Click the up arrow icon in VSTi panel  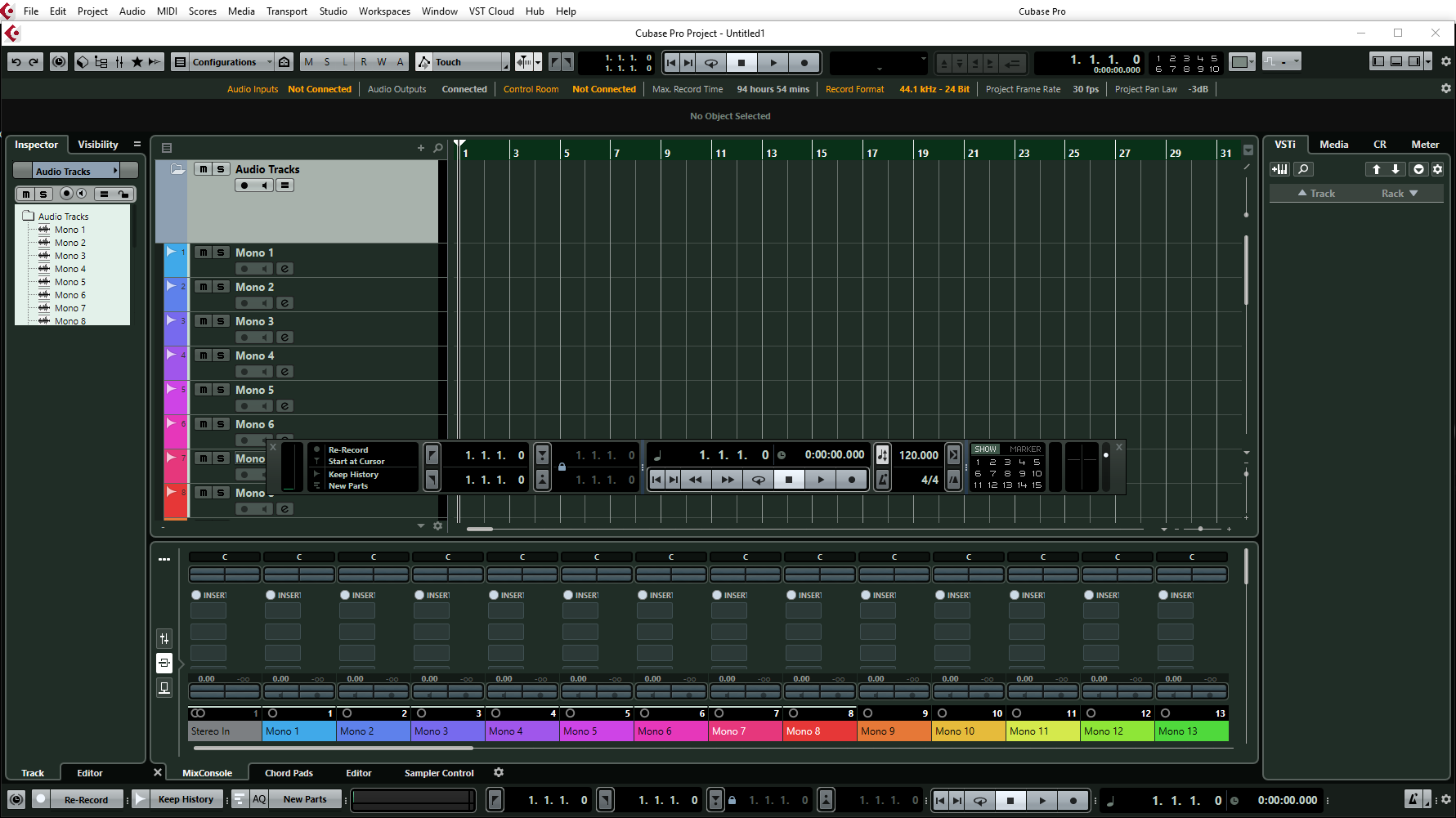(1376, 169)
